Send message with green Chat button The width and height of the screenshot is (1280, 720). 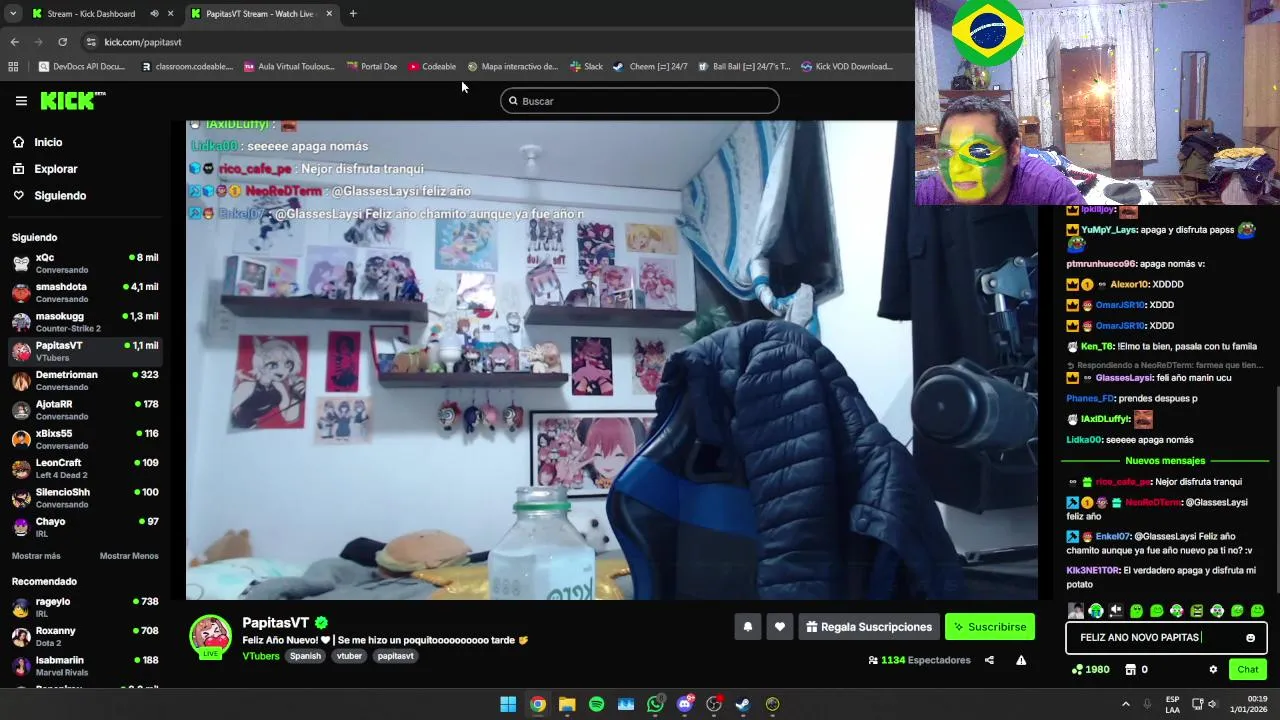coord(1248,669)
